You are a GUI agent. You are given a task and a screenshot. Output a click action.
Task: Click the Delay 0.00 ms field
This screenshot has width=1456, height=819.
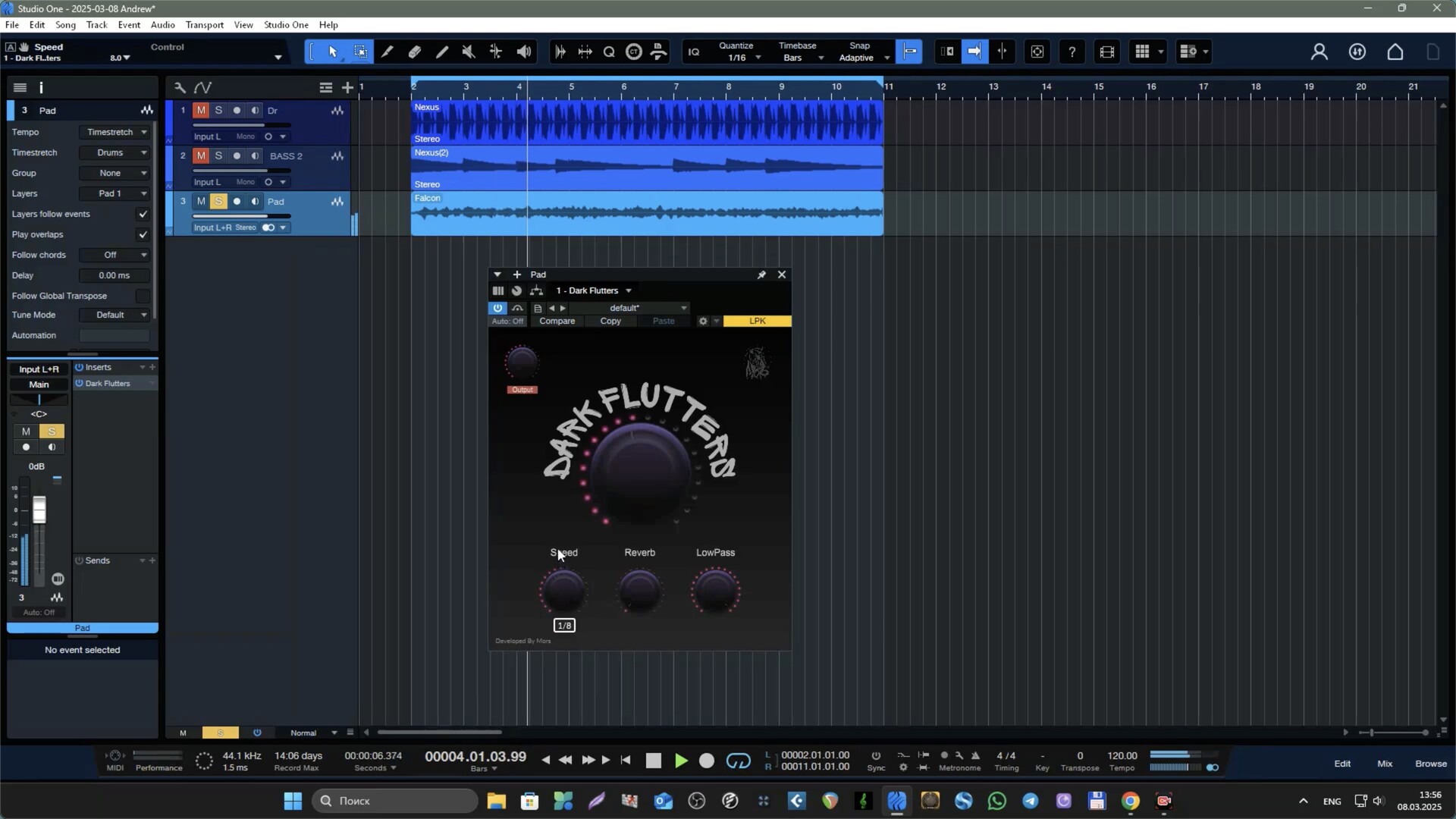(115, 275)
